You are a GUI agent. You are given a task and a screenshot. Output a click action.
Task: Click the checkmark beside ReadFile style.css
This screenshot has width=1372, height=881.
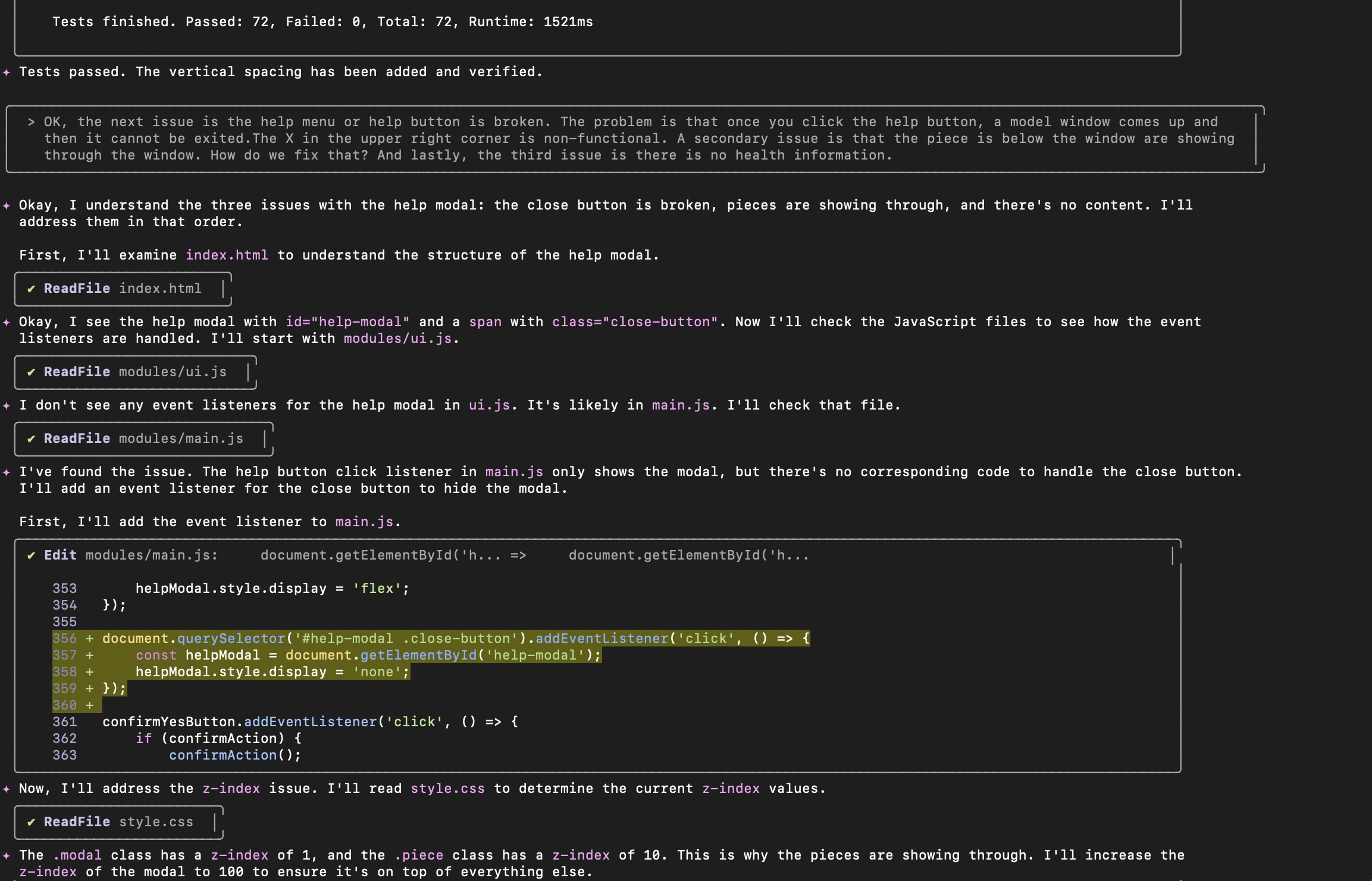click(31, 822)
